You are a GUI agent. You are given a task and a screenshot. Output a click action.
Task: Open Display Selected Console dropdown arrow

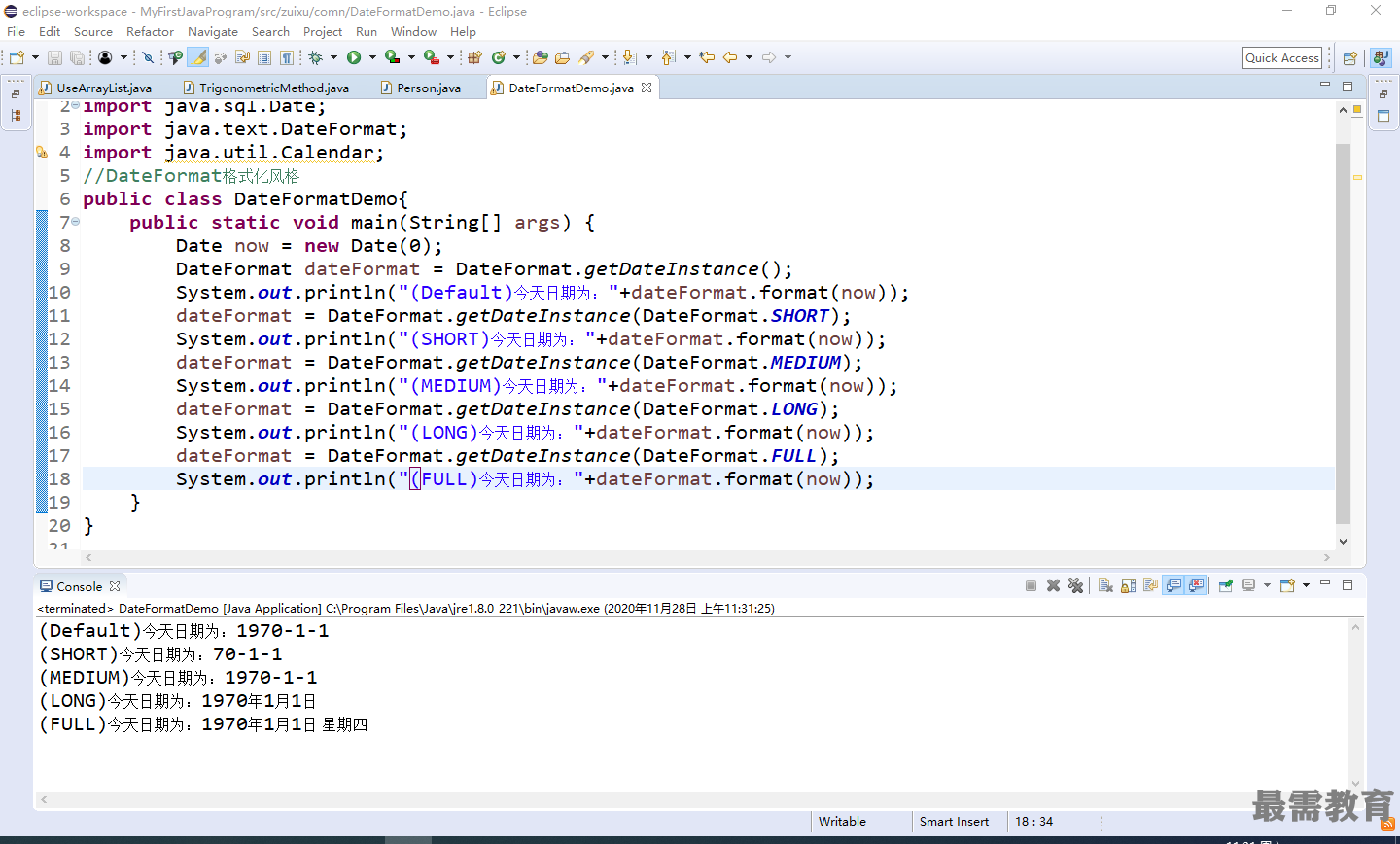[x=1267, y=585]
